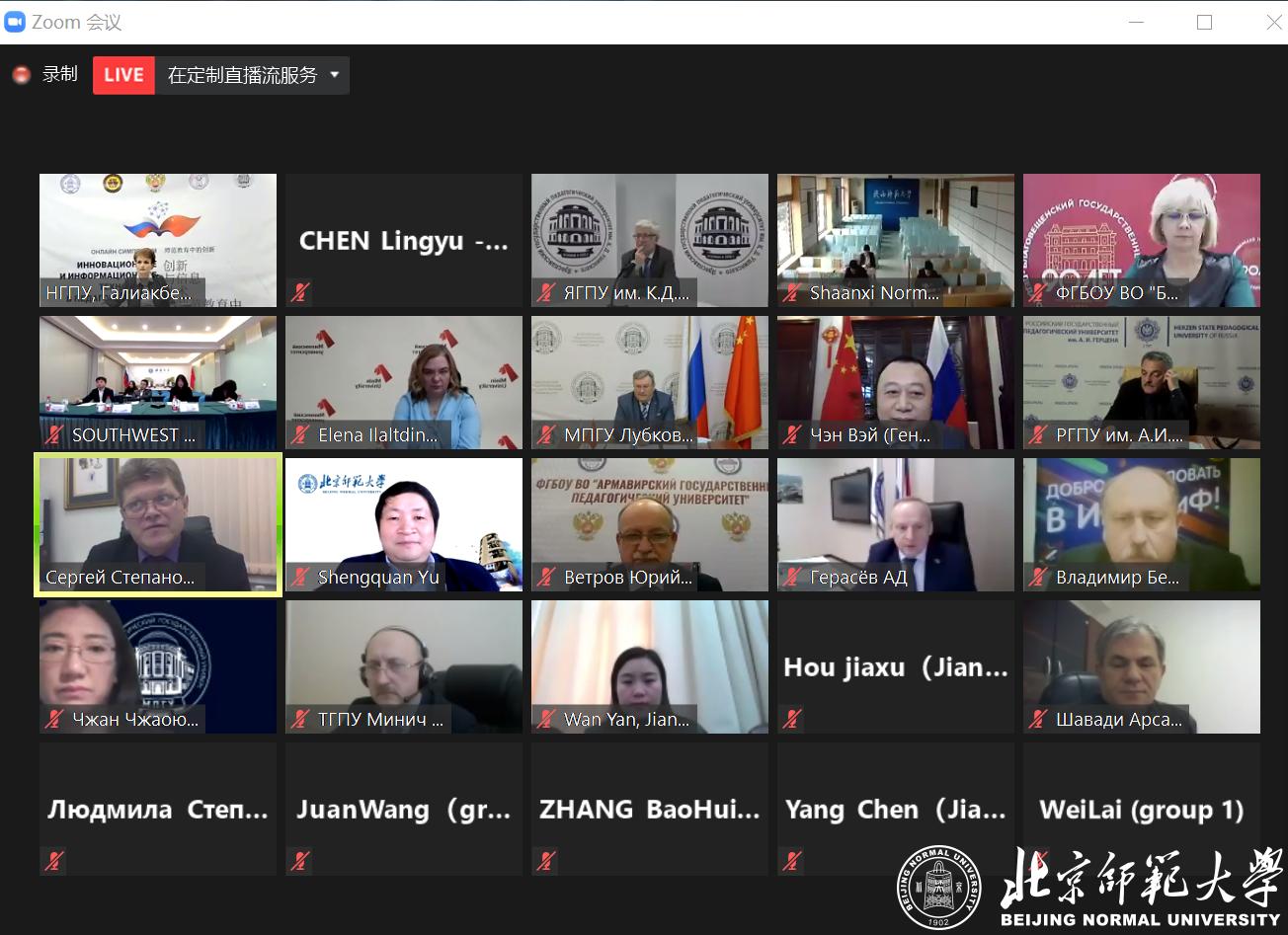The height and width of the screenshot is (935, 1288).
Task: Click the red LIVE badge button
Action: 123,75
